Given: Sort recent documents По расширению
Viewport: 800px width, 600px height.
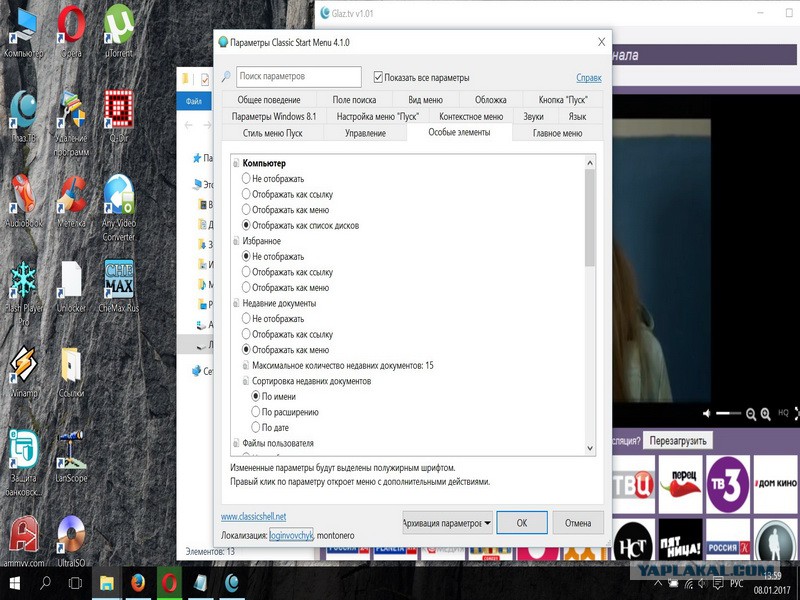Looking at the screenshot, I should pos(256,412).
